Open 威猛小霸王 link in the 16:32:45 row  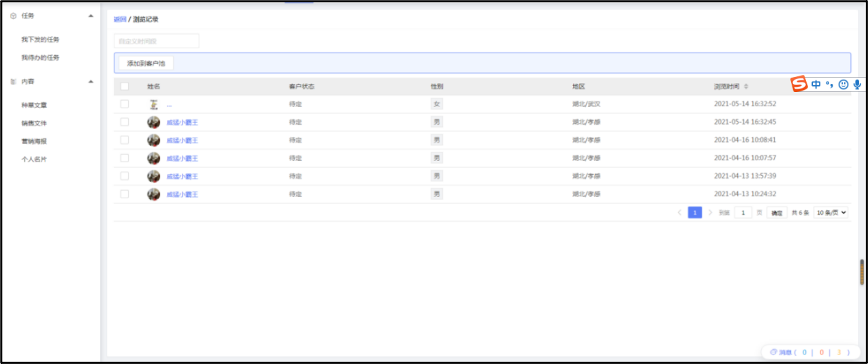pyautogui.click(x=182, y=122)
